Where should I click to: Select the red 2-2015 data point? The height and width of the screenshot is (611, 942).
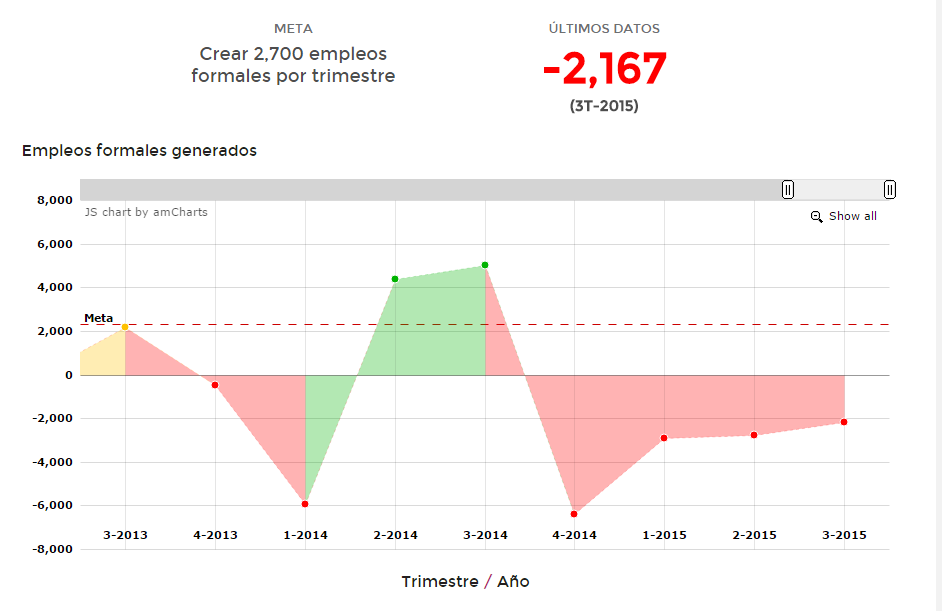(754, 435)
